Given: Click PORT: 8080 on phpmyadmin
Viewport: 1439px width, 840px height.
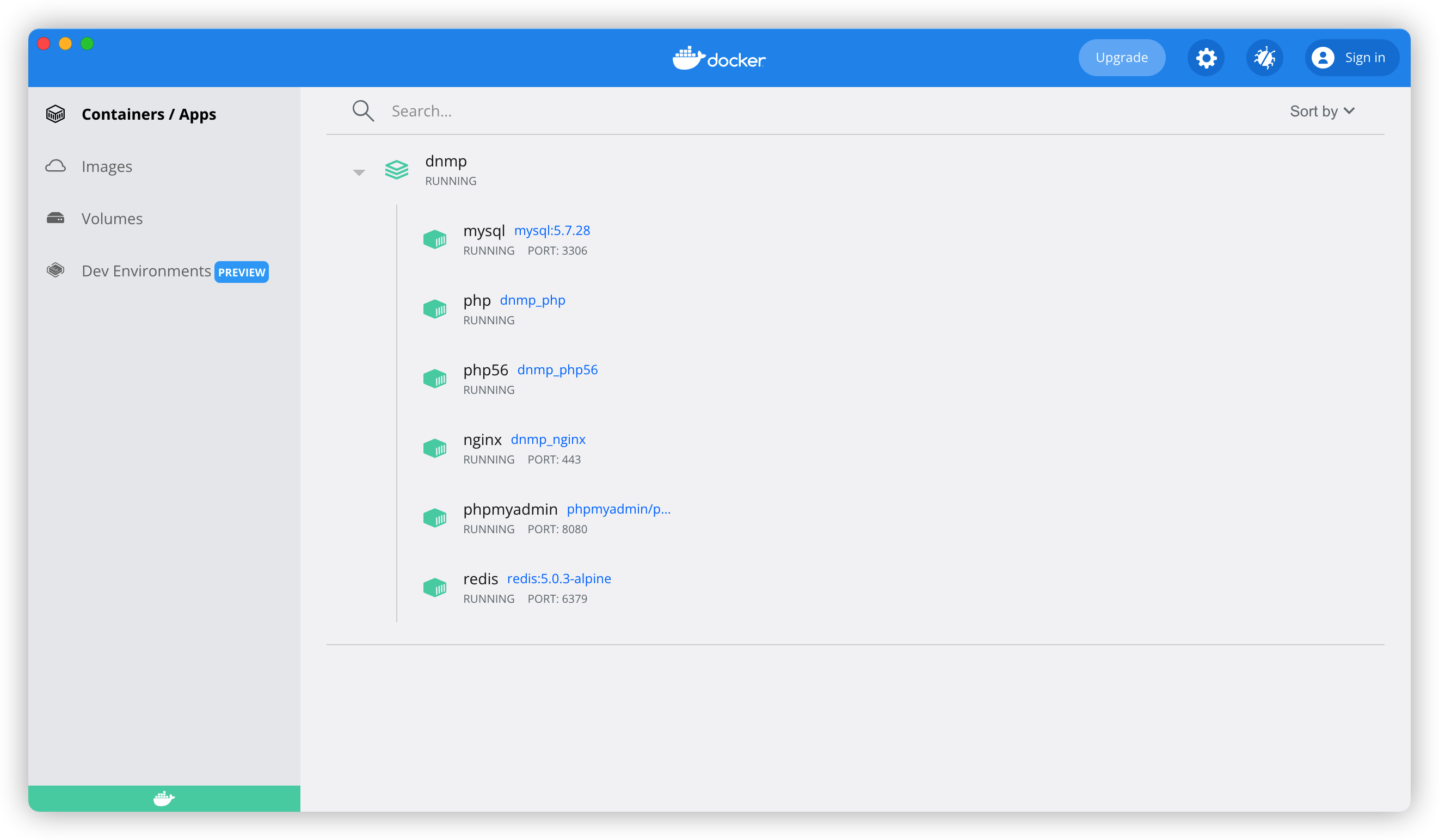Looking at the screenshot, I should pos(557,529).
